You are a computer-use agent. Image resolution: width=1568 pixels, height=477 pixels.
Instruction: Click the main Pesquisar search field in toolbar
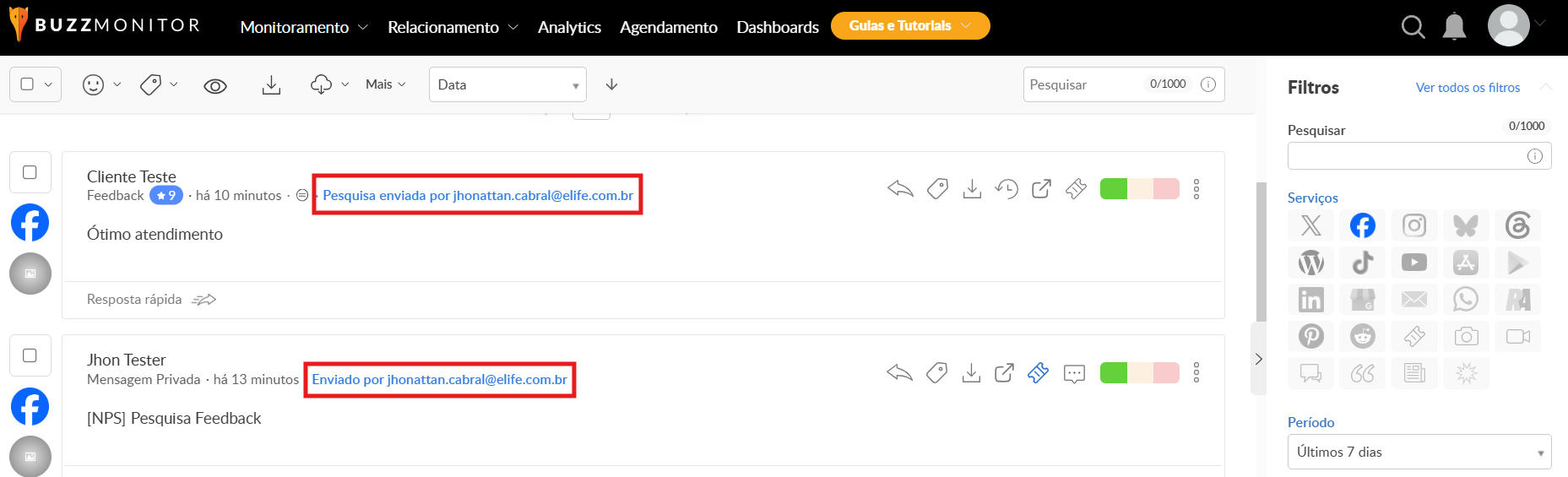point(1124,84)
